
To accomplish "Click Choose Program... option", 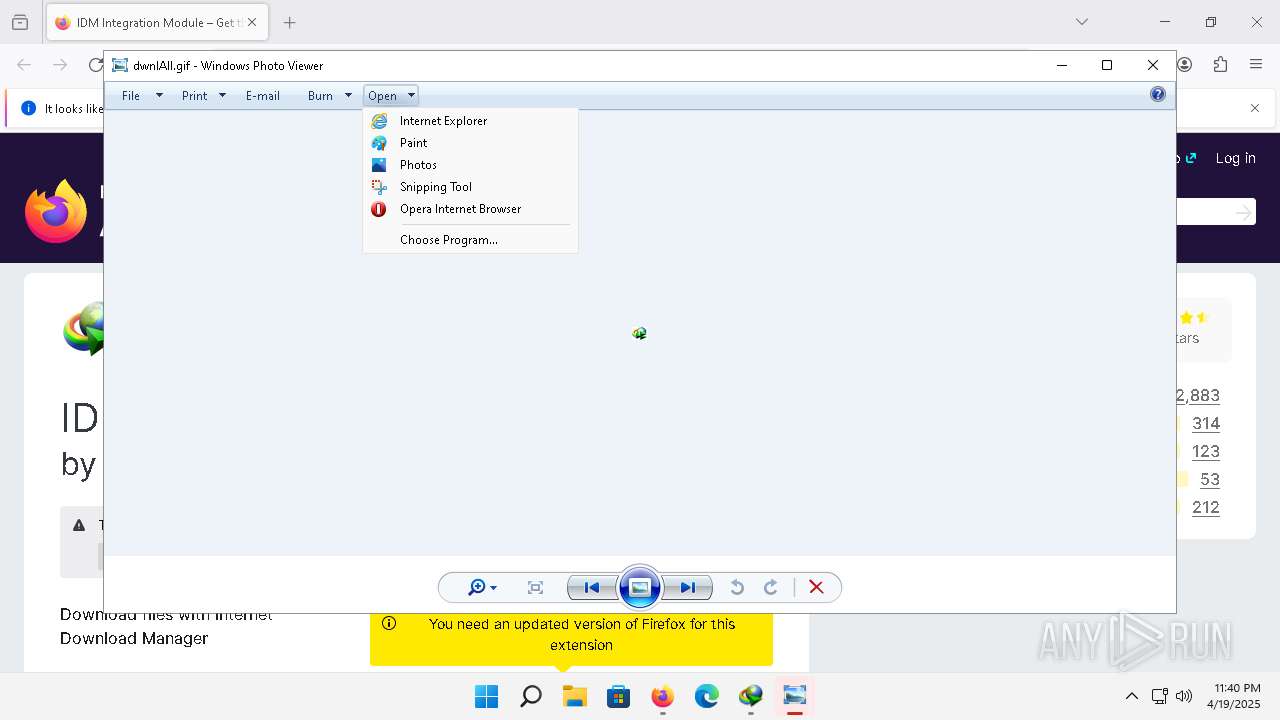I will pos(470,240).
